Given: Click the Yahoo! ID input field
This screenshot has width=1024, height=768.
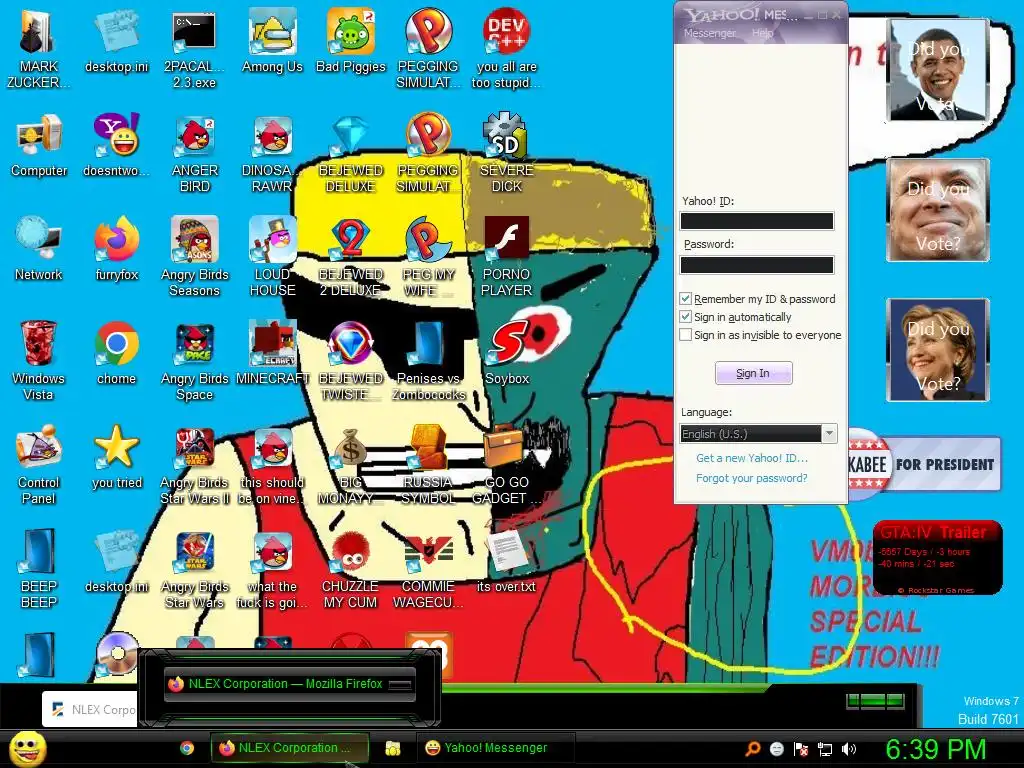Looking at the screenshot, I should pos(757,221).
